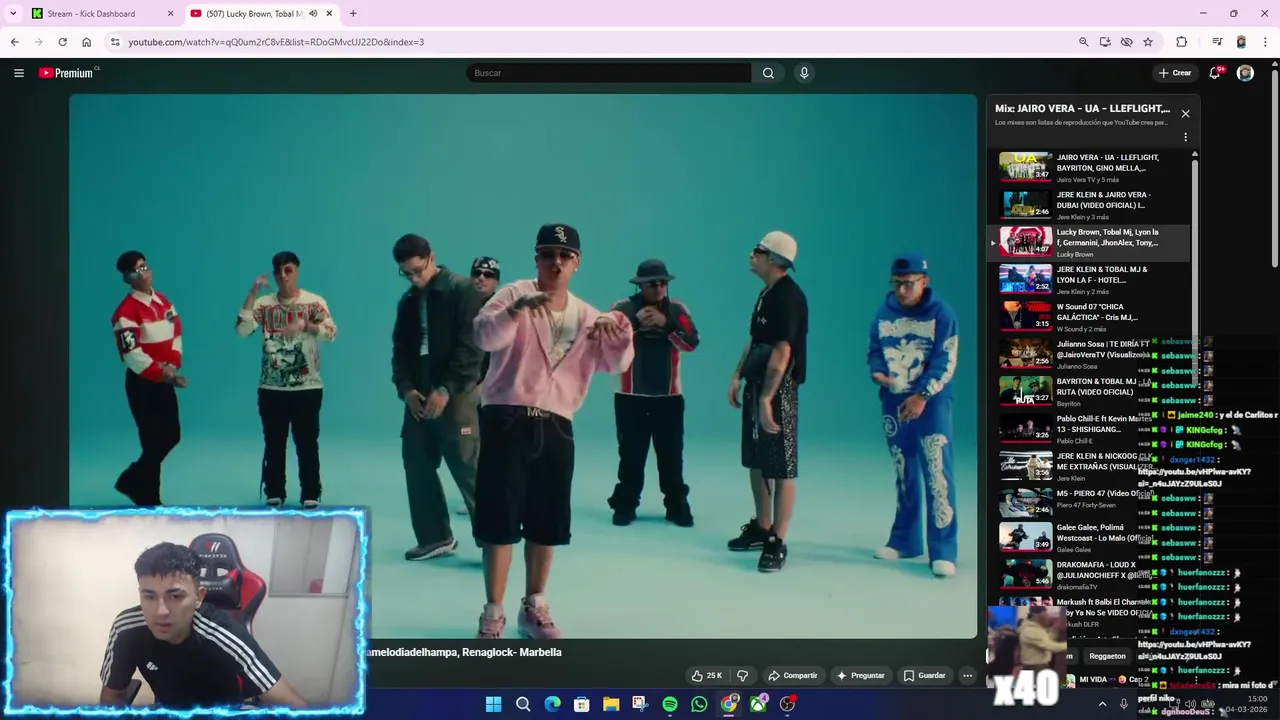Viewport: 1280px width, 720px height.
Task: Play BAYRITON & TOBAL MJ - LA RUTA item
Action: [1090, 391]
